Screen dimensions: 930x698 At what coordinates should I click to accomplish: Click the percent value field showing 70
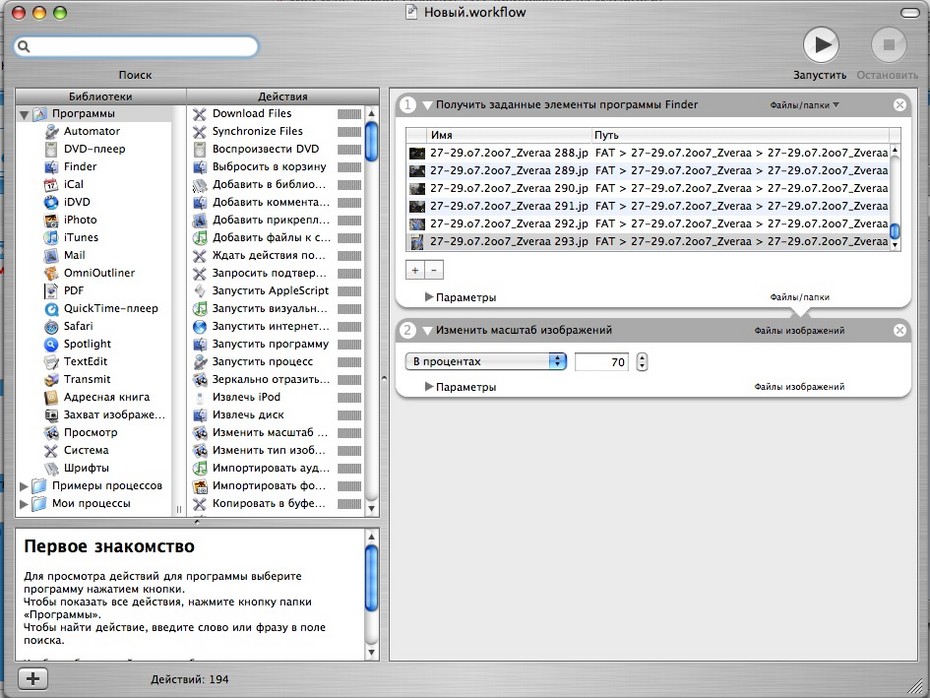[x=601, y=362]
